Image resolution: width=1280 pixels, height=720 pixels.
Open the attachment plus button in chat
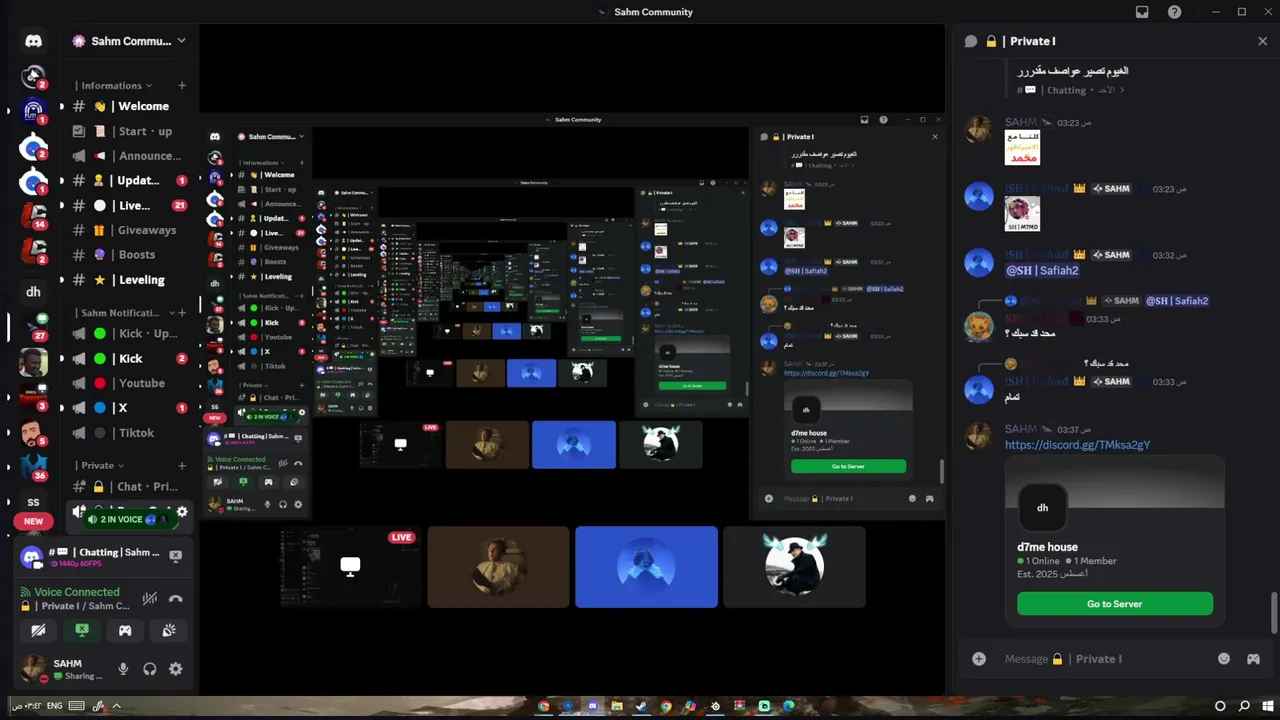979,659
